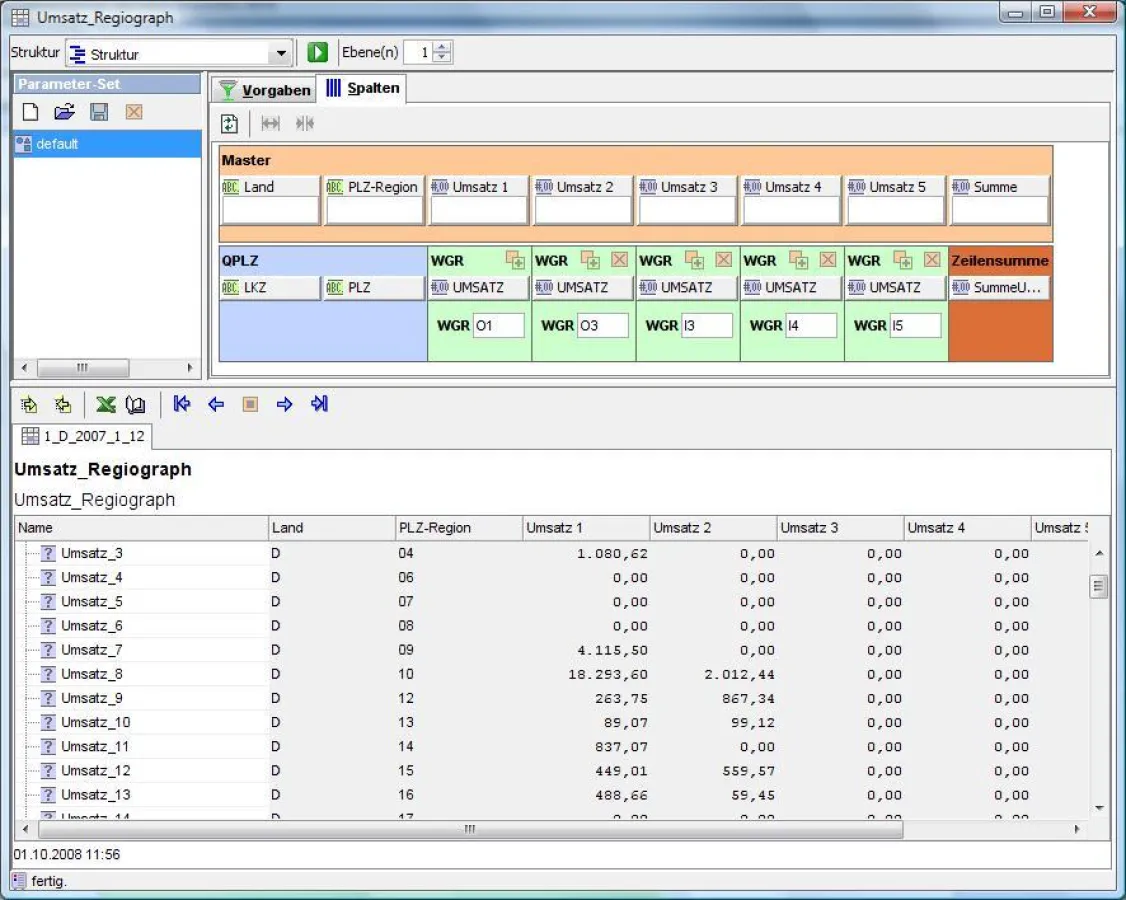This screenshot has height=900, width=1126.
Task: Go to next record with right arrow
Action: [285, 404]
